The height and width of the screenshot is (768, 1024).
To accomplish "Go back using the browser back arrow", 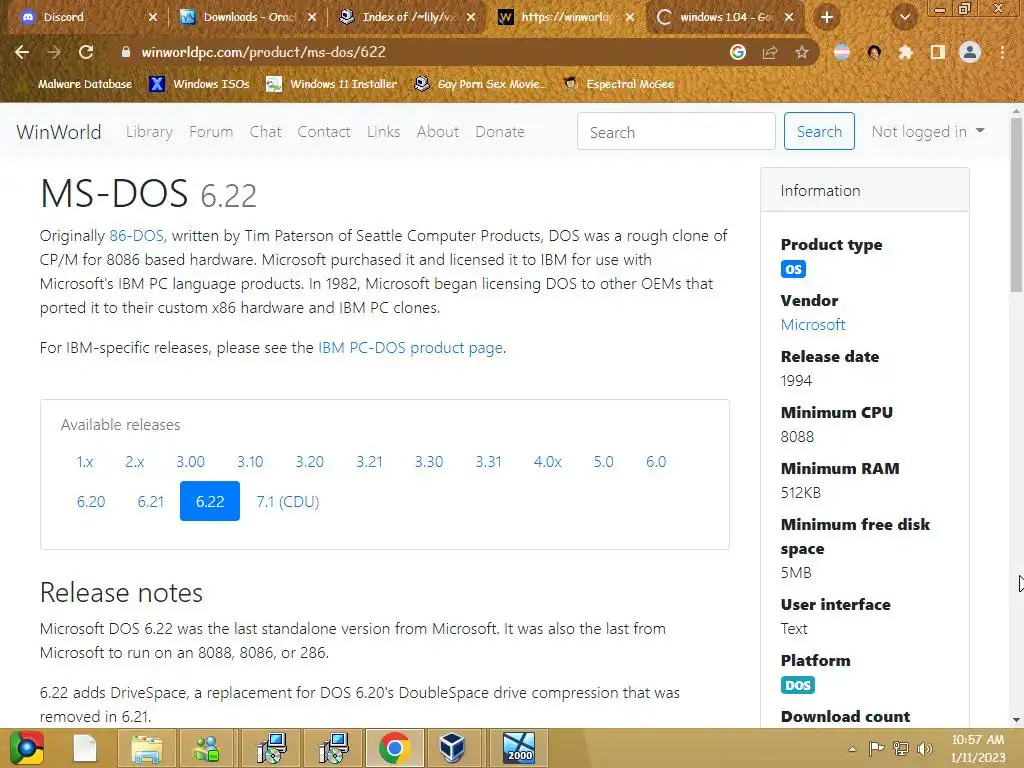I will pyautogui.click(x=22, y=52).
